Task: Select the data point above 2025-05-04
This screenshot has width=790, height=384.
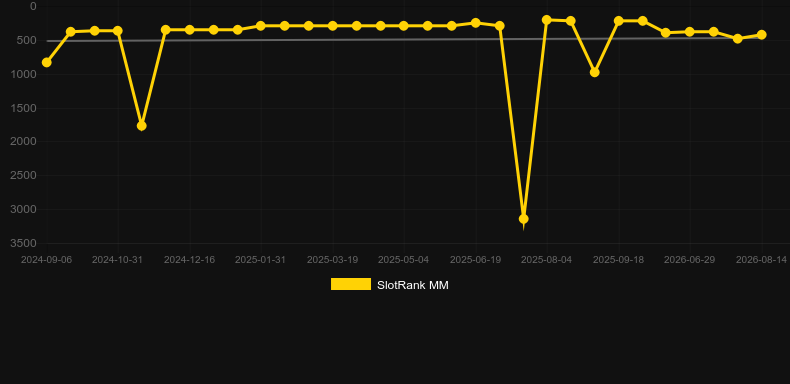Action: 404,26
